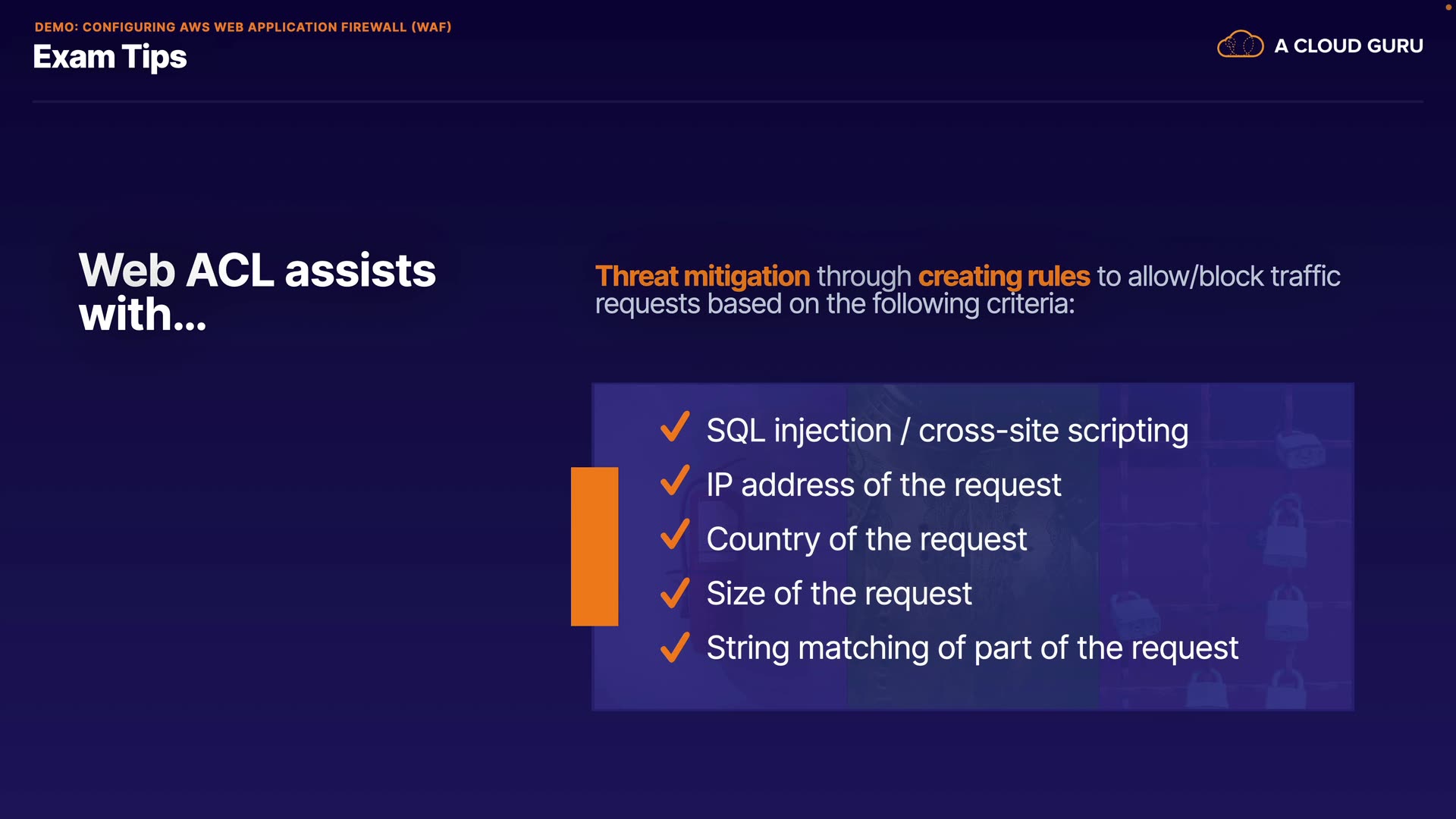1456x819 pixels.
Task: Click the 'SQL injection / cross-site scripting' item
Action: (946, 431)
